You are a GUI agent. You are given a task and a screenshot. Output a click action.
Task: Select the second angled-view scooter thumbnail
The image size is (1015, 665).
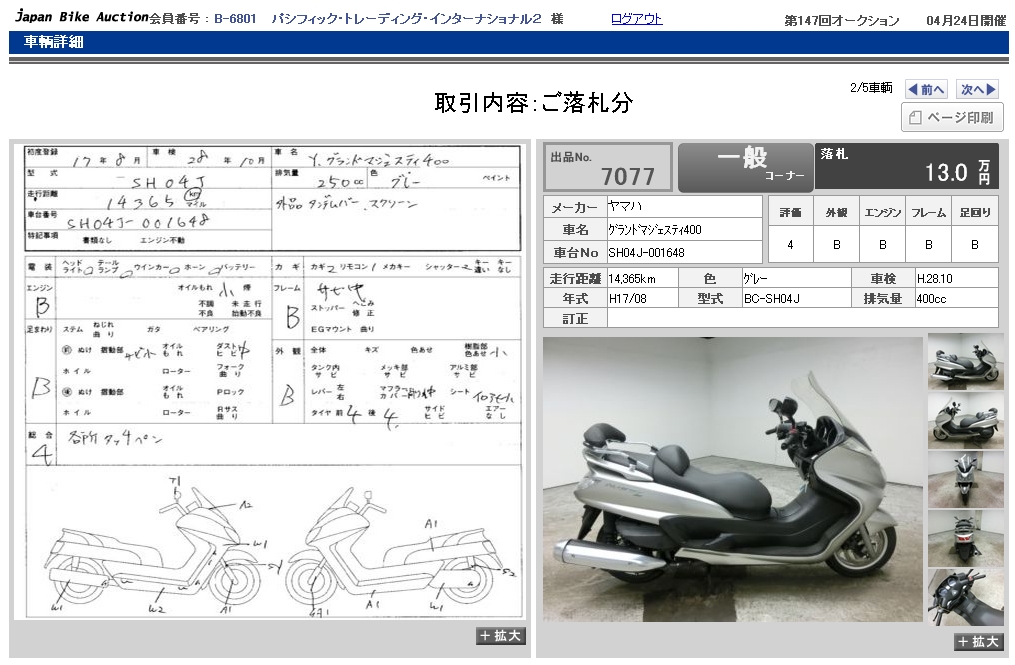pyautogui.click(x=965, y=420)
